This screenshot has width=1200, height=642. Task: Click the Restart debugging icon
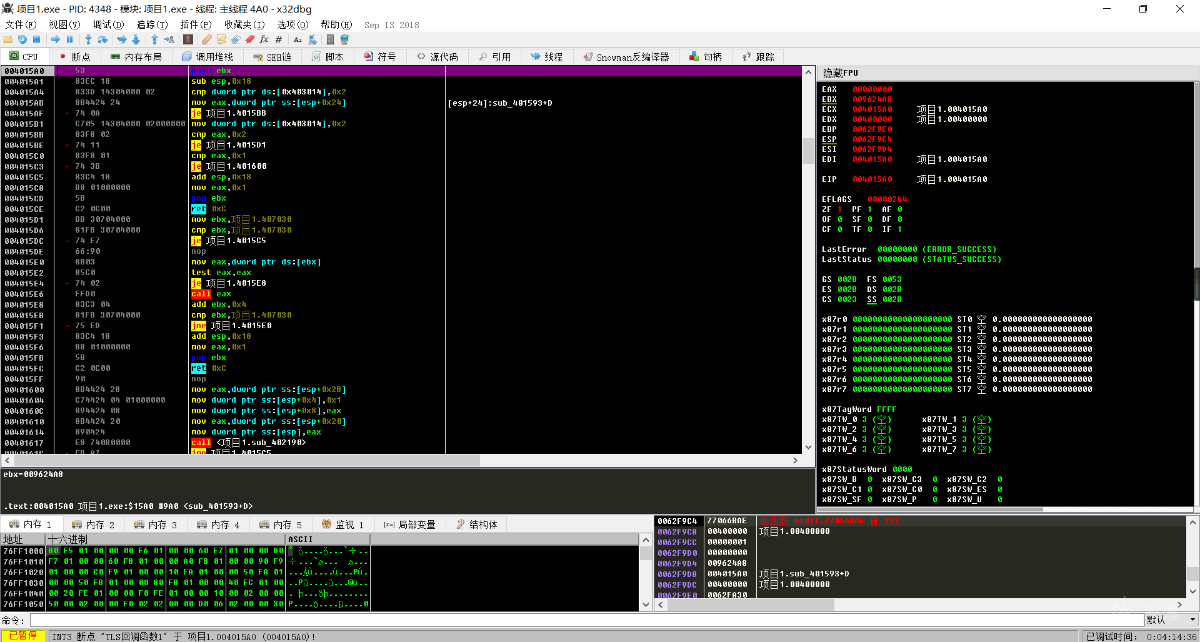[x=22, y=39]
